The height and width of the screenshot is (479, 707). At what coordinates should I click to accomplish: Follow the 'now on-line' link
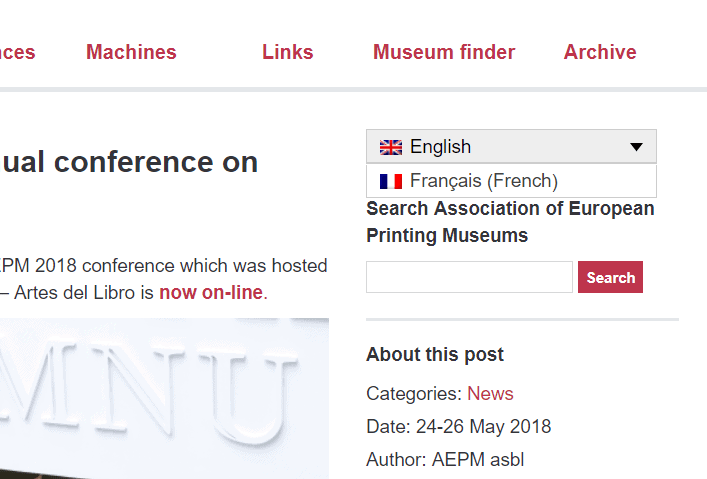211,293
